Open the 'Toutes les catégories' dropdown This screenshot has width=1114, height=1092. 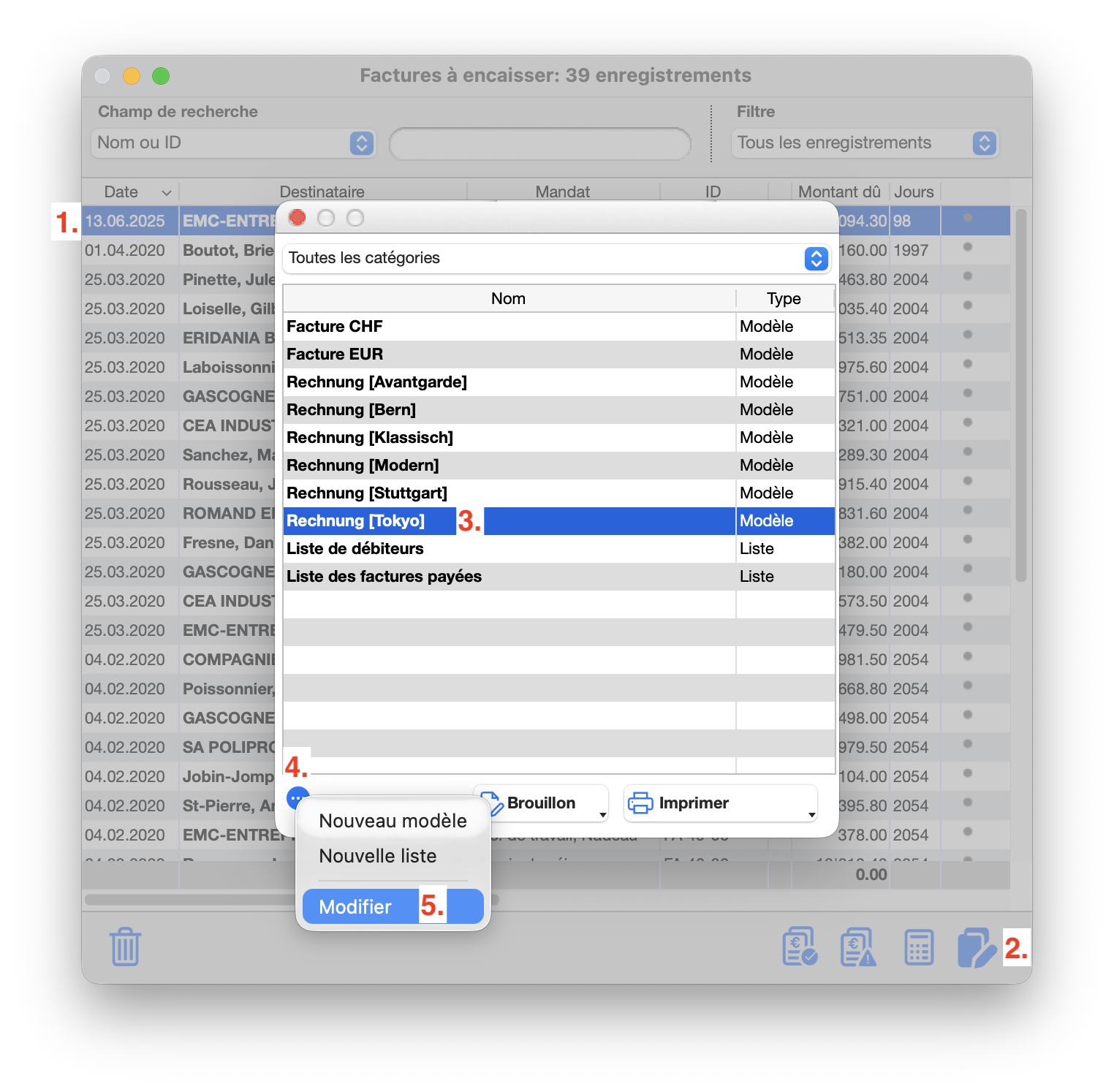[x=816, y=258]
